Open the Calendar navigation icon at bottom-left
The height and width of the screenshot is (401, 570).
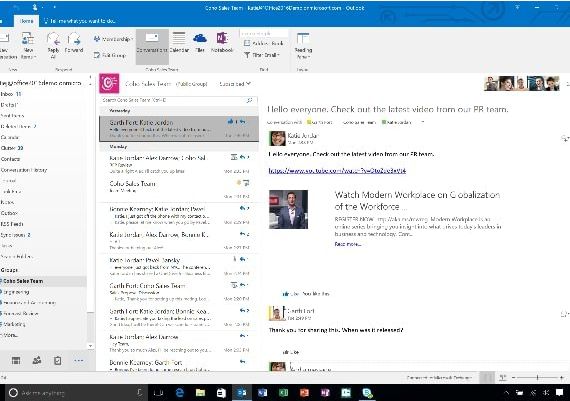16,360
